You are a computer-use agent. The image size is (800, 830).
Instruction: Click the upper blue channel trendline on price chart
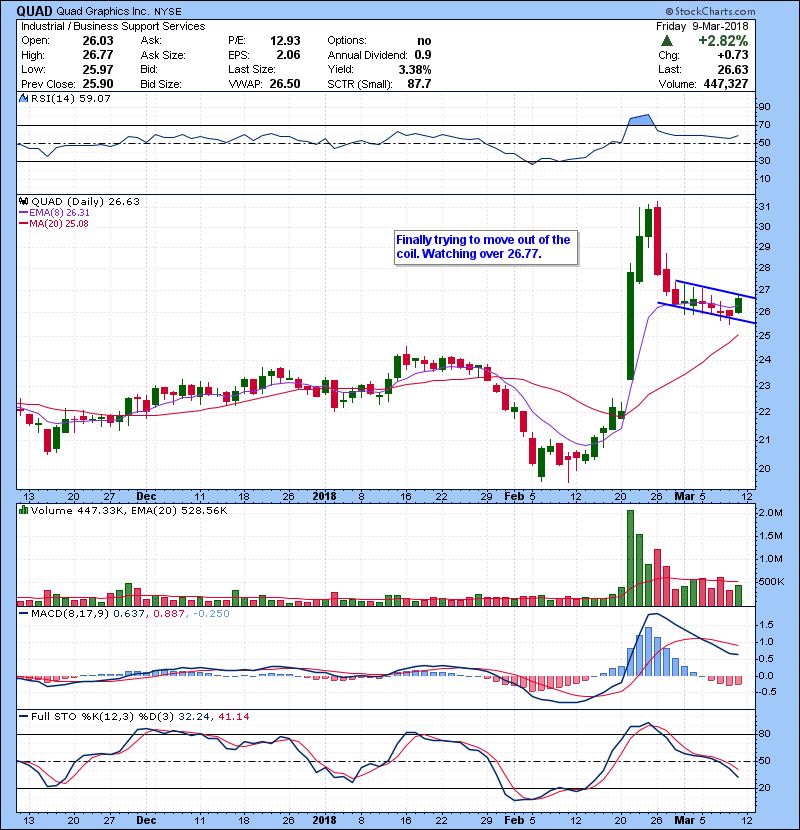(x=715, y=288)
